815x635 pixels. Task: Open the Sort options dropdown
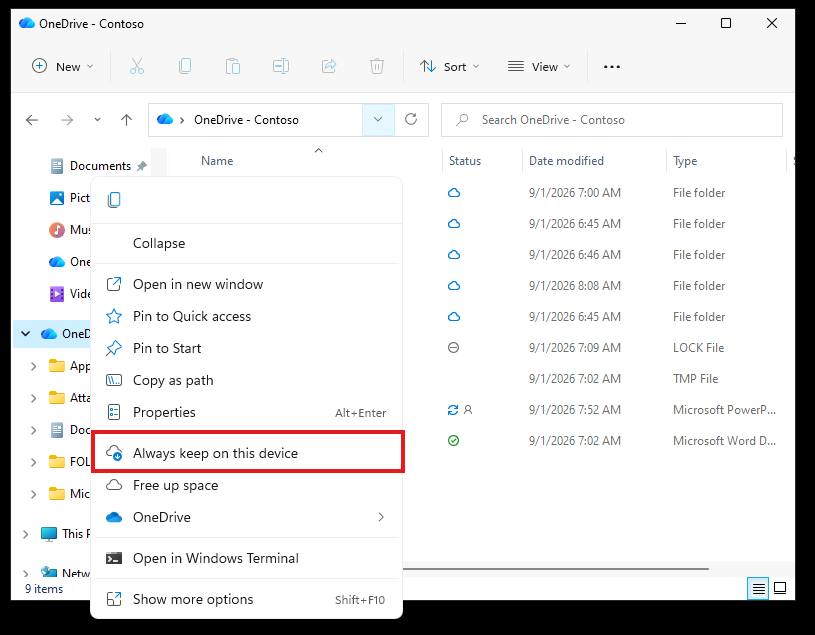pyautogui.click(x=450, y=67)
